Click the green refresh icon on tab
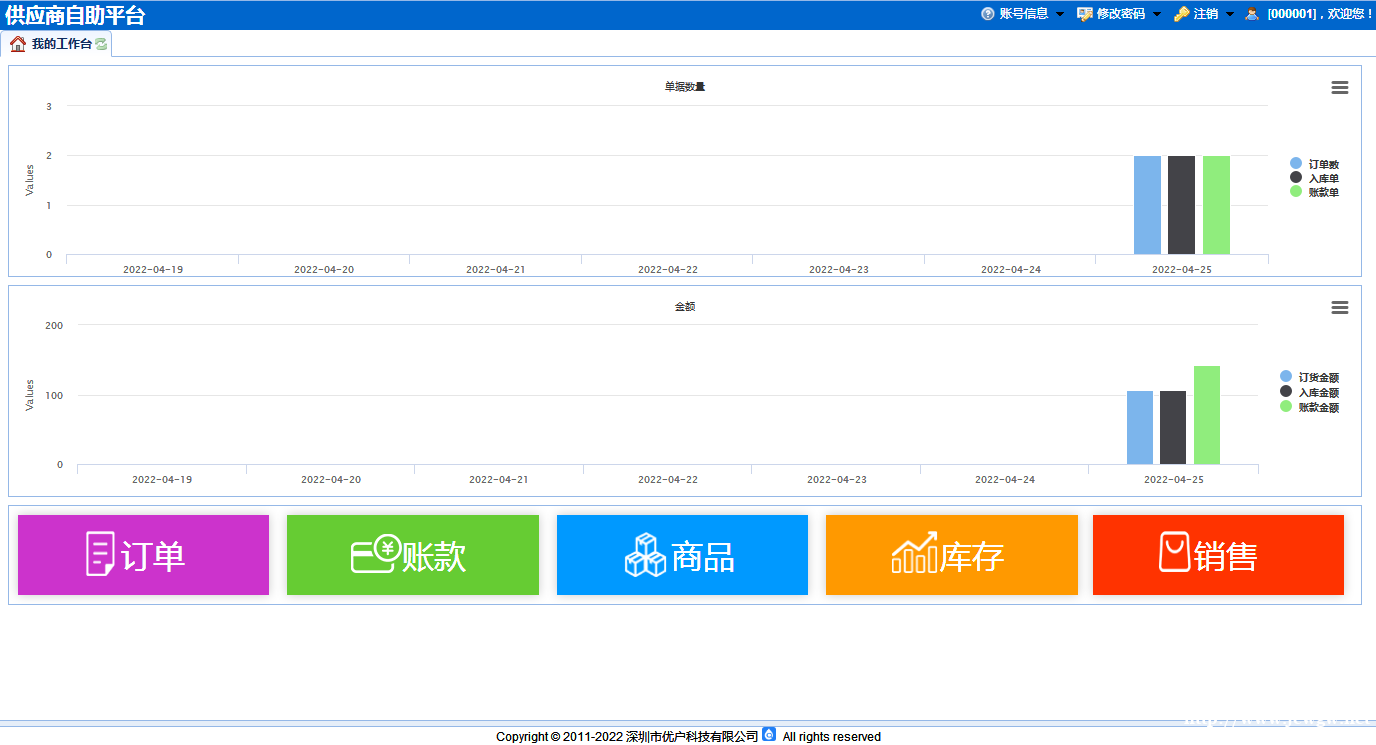The width and height of the screenshot is (1376, 745). pyautogui.click(x=101, y=44)
